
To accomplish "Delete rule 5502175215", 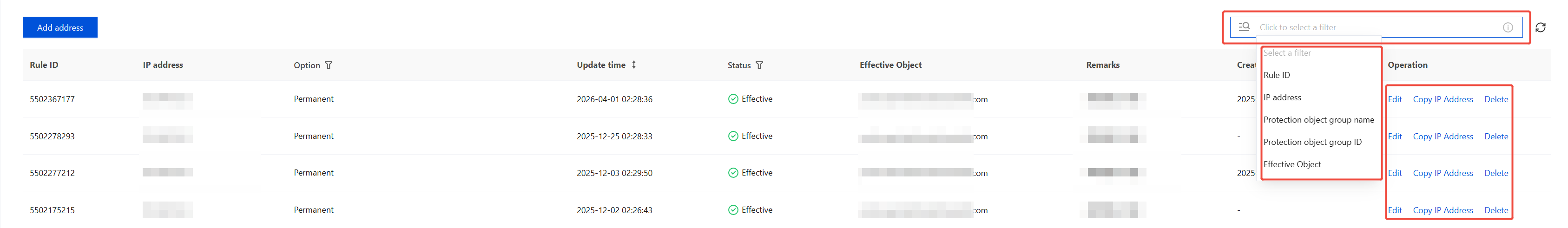I will 1496,210.
